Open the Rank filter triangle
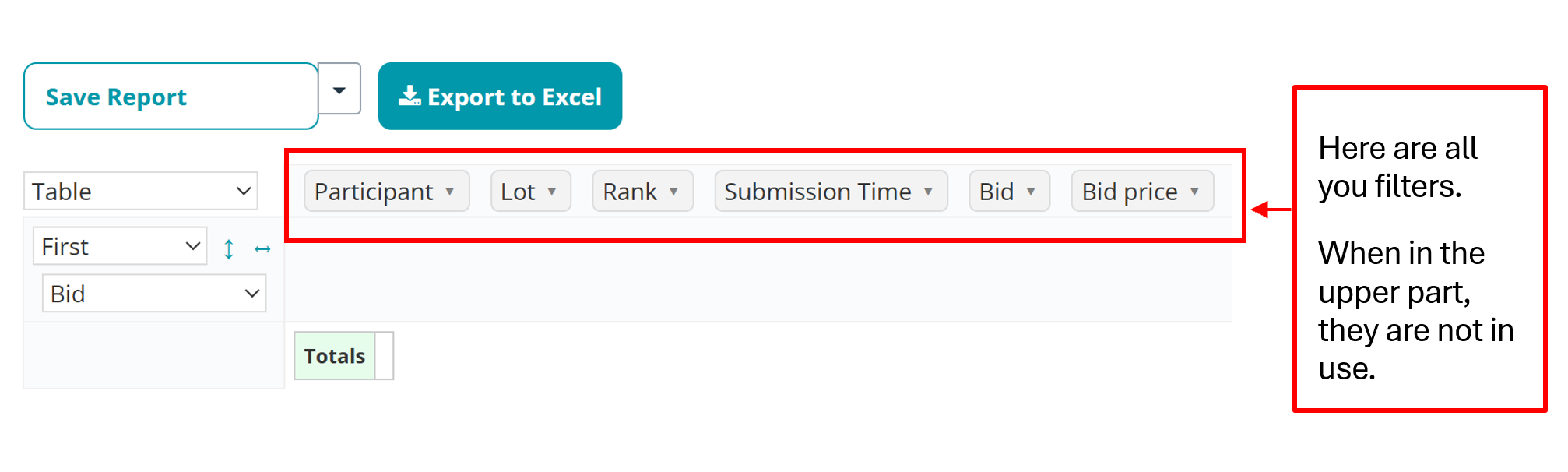The image size is (1568, 472). click(x=673, y=192)
